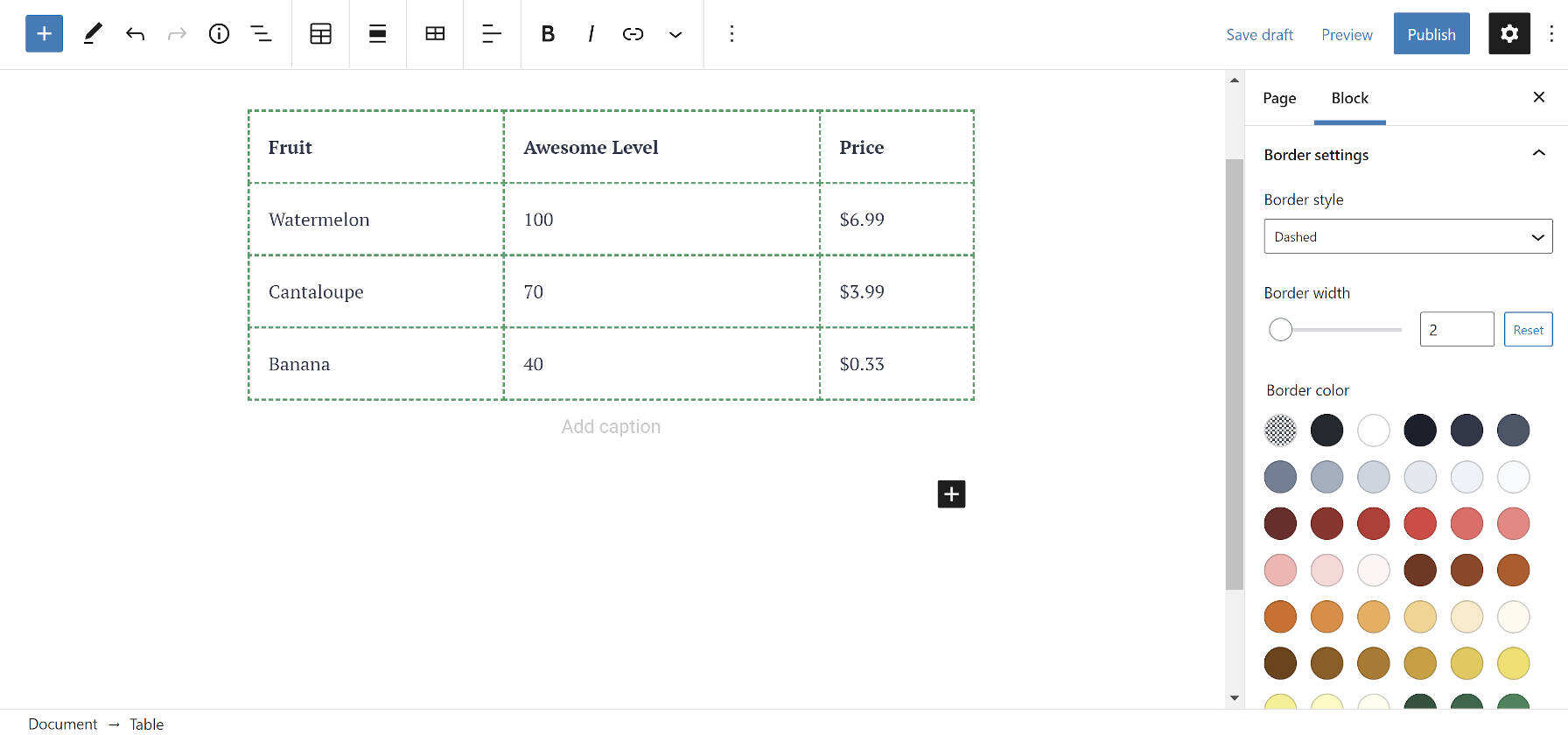This screenshot has width=1568, height=735.
Task: Collapse the Border settings panel
Action: [x=1537, y=154]
